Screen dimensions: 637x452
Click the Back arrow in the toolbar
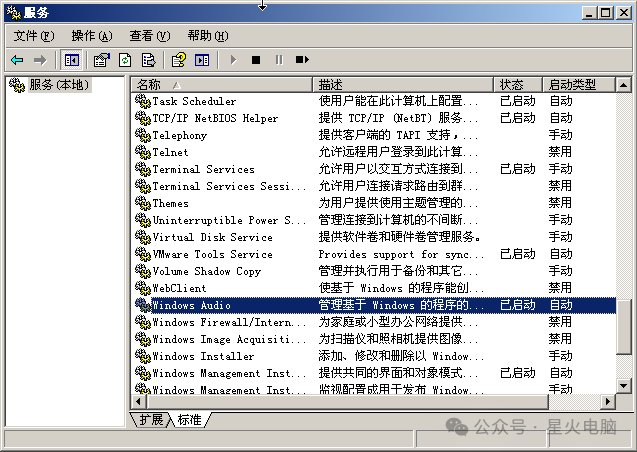(17, 60)
